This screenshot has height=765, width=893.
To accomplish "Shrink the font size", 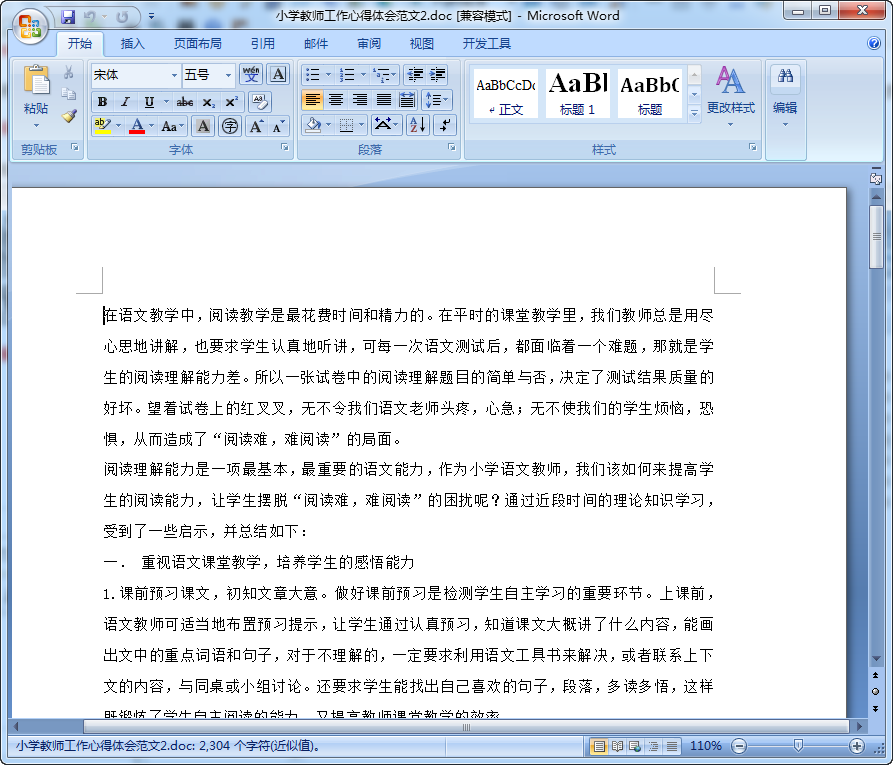I will click(278, 126).
